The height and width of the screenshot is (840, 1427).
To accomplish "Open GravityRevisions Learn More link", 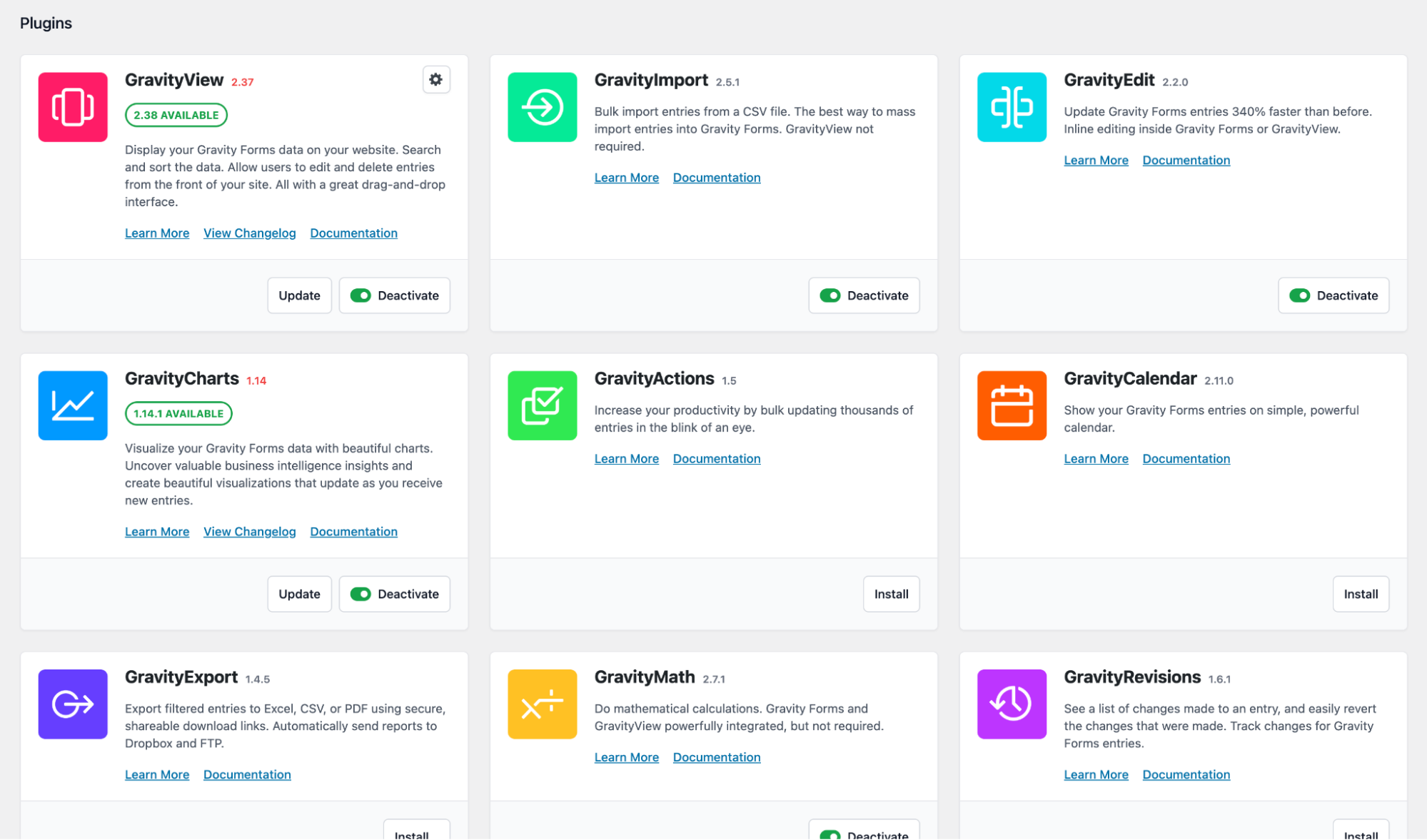I will [x=1096, y=774].
